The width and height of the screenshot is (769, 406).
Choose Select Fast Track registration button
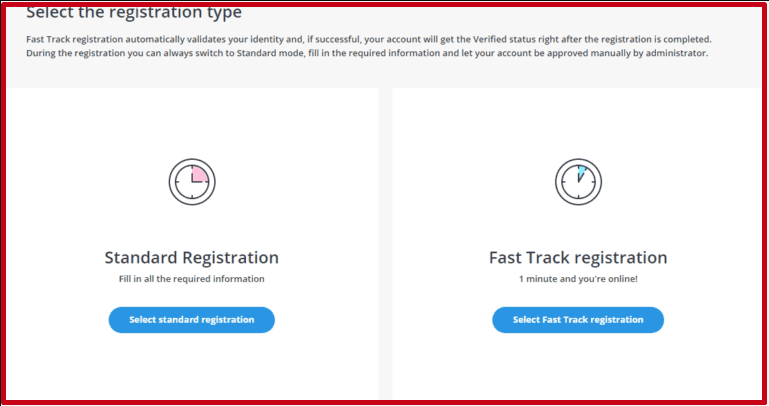click(577, 320)
